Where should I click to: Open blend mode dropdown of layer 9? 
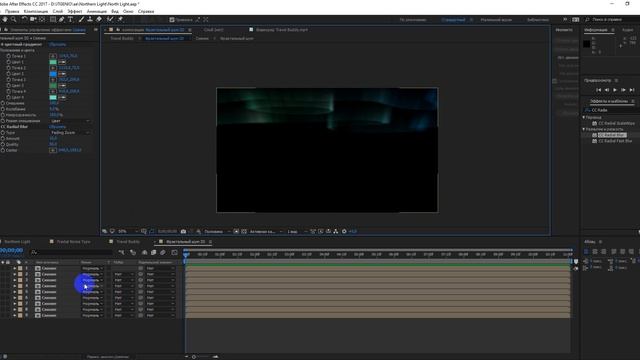coord(92,316)
